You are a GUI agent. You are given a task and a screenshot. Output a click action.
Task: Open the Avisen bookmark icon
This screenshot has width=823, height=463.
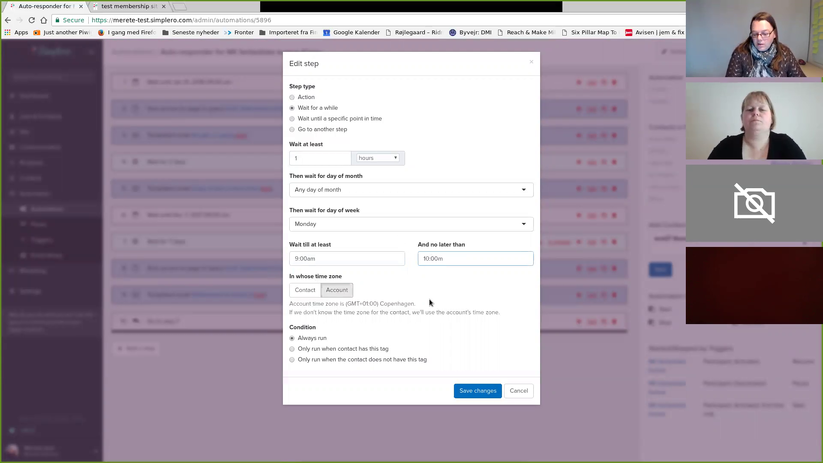click(628, 33)
